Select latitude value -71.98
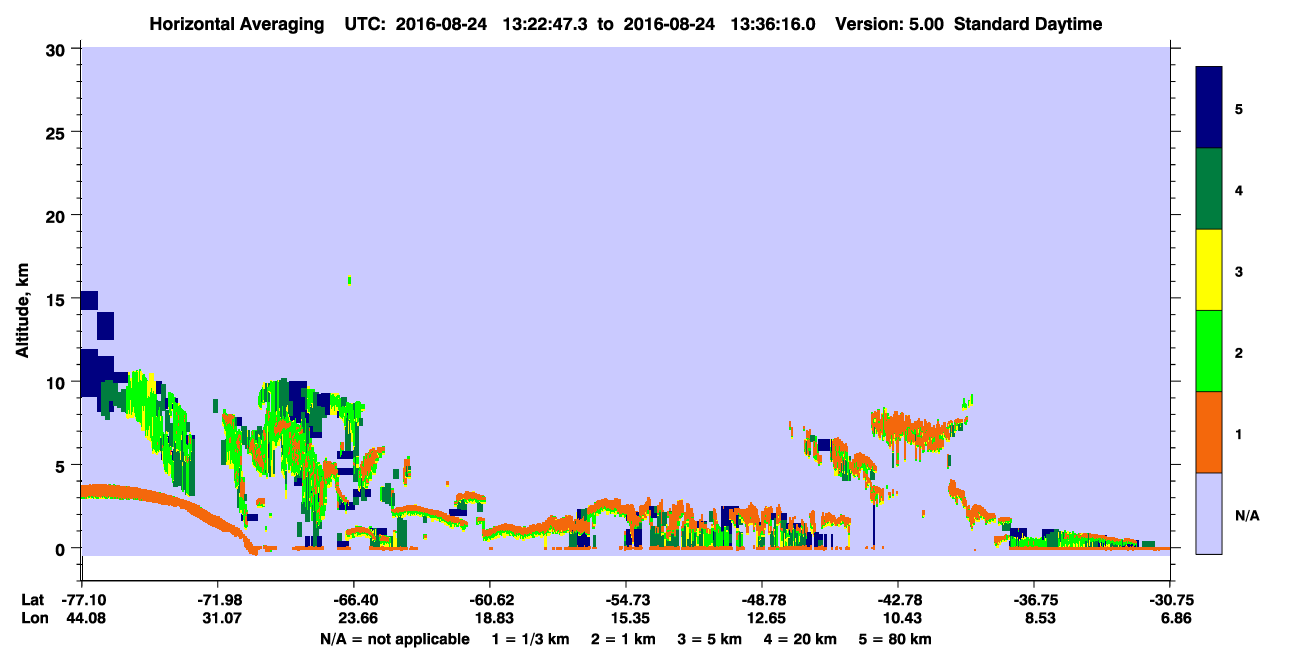 click(217, 599)
